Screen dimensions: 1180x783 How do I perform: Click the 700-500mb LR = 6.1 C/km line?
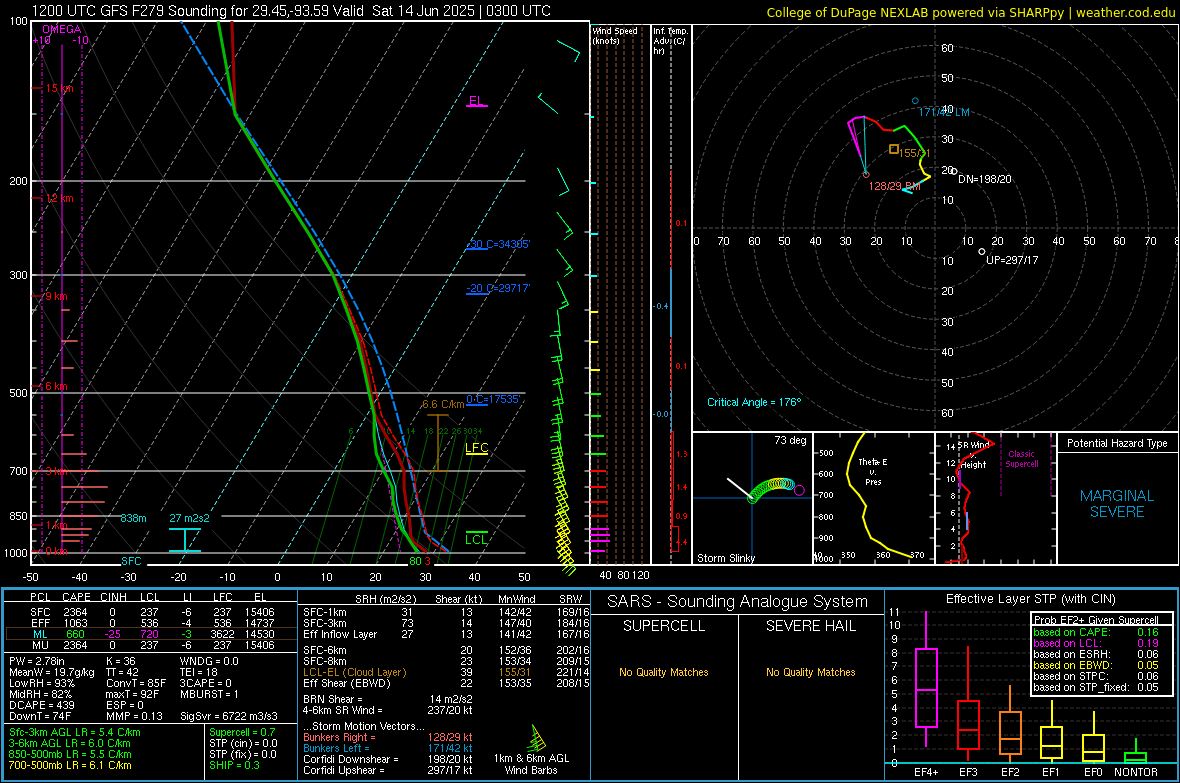70,765
